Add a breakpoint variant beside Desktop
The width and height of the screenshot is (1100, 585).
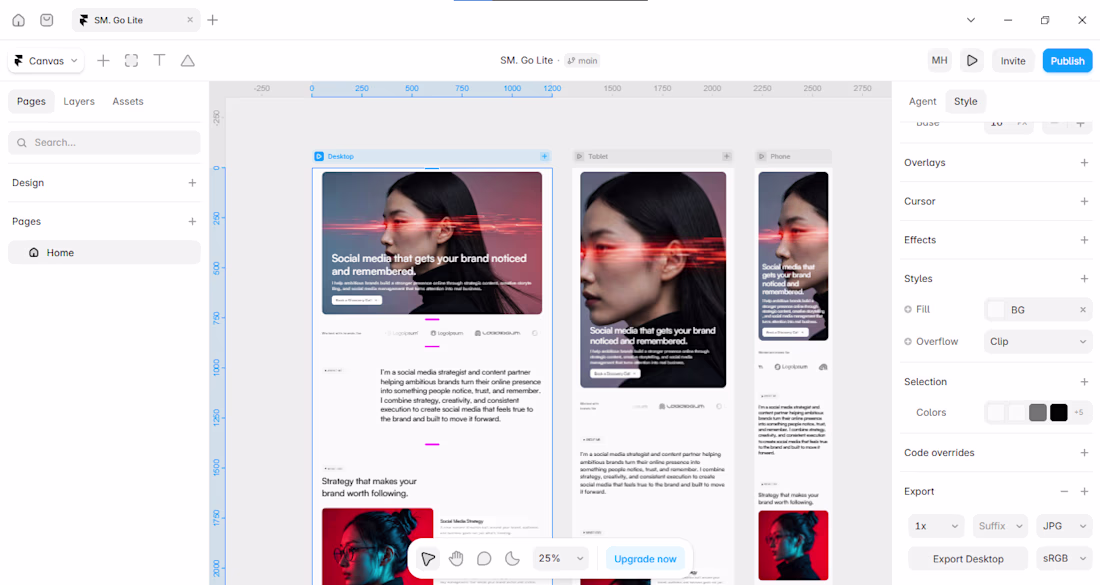544,156
